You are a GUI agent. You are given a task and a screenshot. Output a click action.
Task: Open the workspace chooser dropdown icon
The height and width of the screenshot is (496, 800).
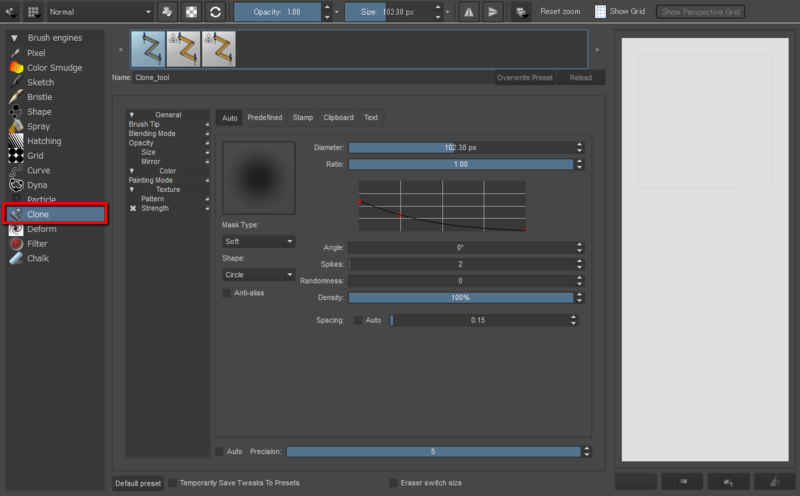point(521,12)
